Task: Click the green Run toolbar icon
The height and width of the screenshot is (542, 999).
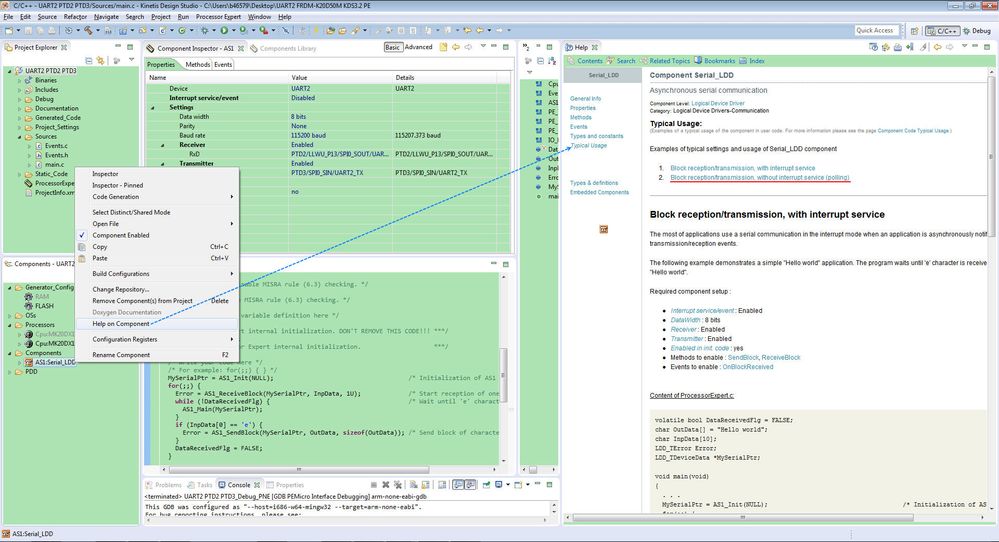Action: coord(224,30)
